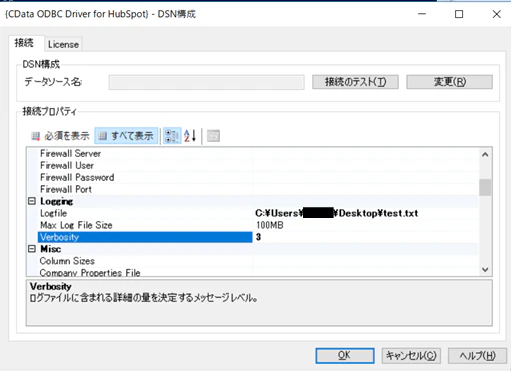Collapse the Misc category

32,249
